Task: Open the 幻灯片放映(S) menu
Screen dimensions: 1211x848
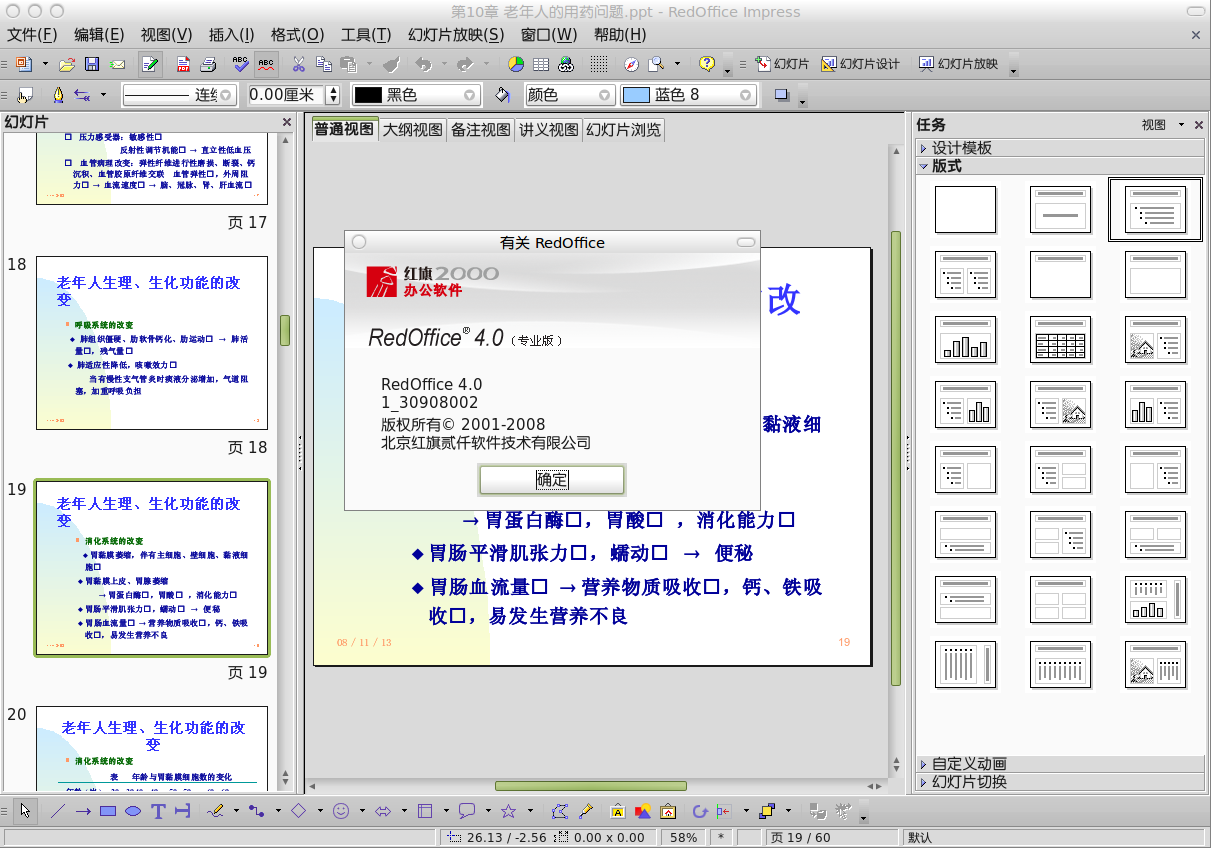Action: (x=457, y=35)
